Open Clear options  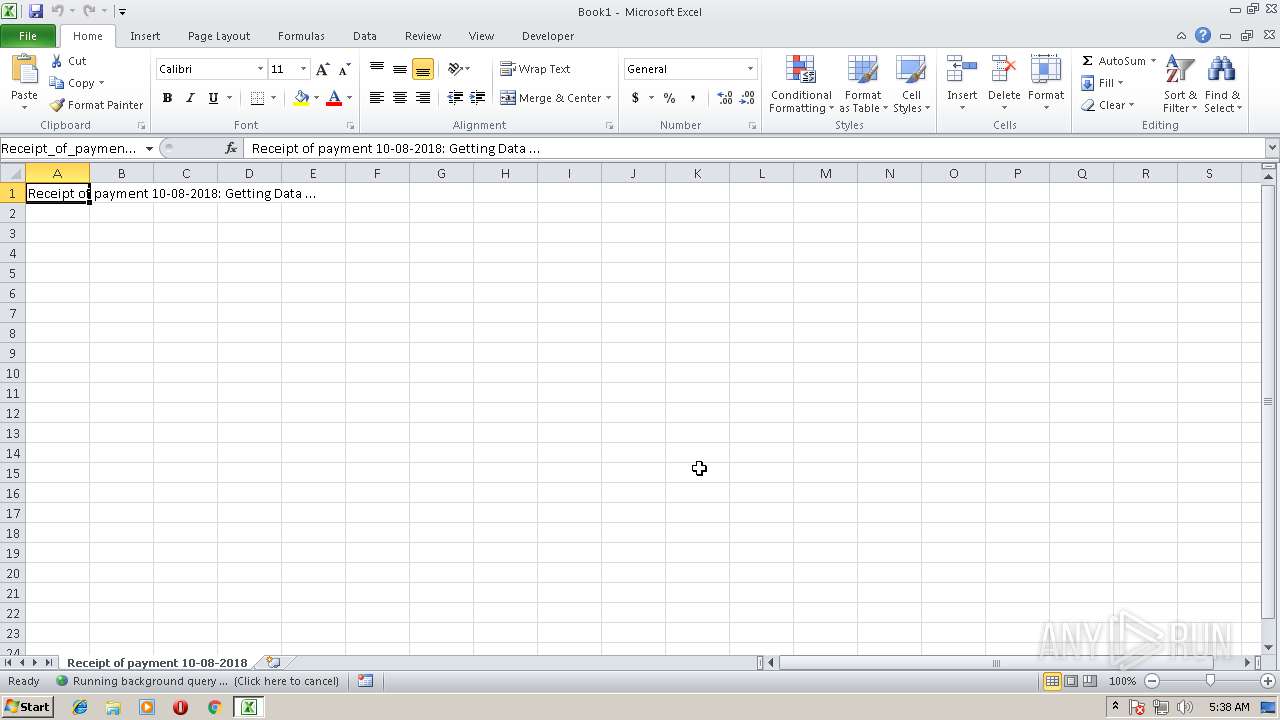(x=1107, y=105)
